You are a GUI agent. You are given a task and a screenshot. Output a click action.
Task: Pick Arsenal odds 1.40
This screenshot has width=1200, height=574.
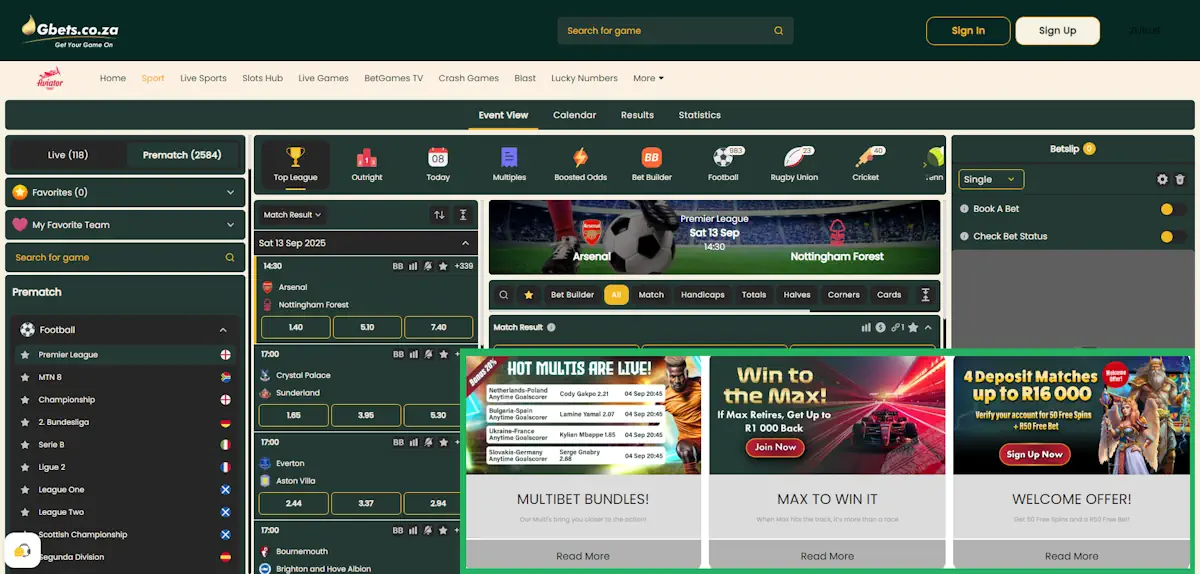click(x=295, y=327)
